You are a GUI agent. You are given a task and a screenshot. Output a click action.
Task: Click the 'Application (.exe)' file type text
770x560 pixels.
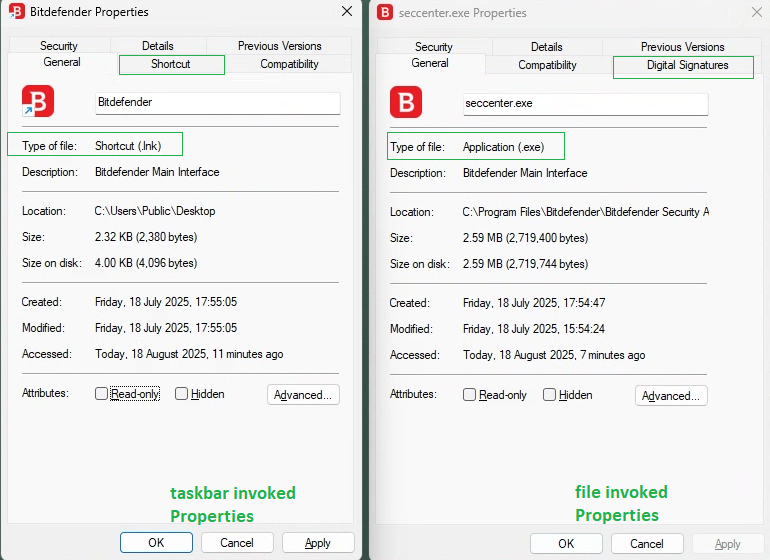pos(503,147)
